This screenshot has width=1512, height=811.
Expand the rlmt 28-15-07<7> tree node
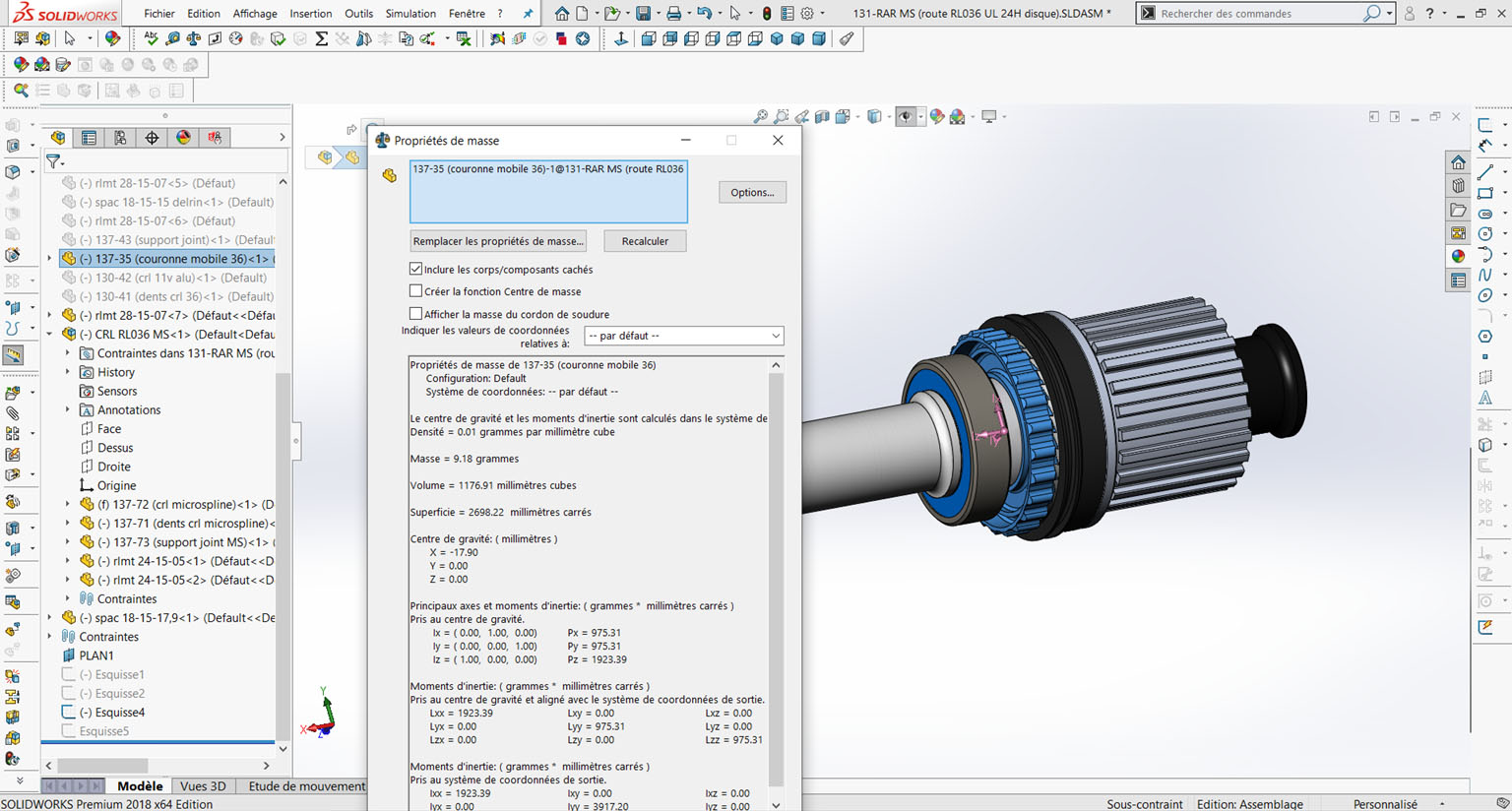[x=50, y=316]
